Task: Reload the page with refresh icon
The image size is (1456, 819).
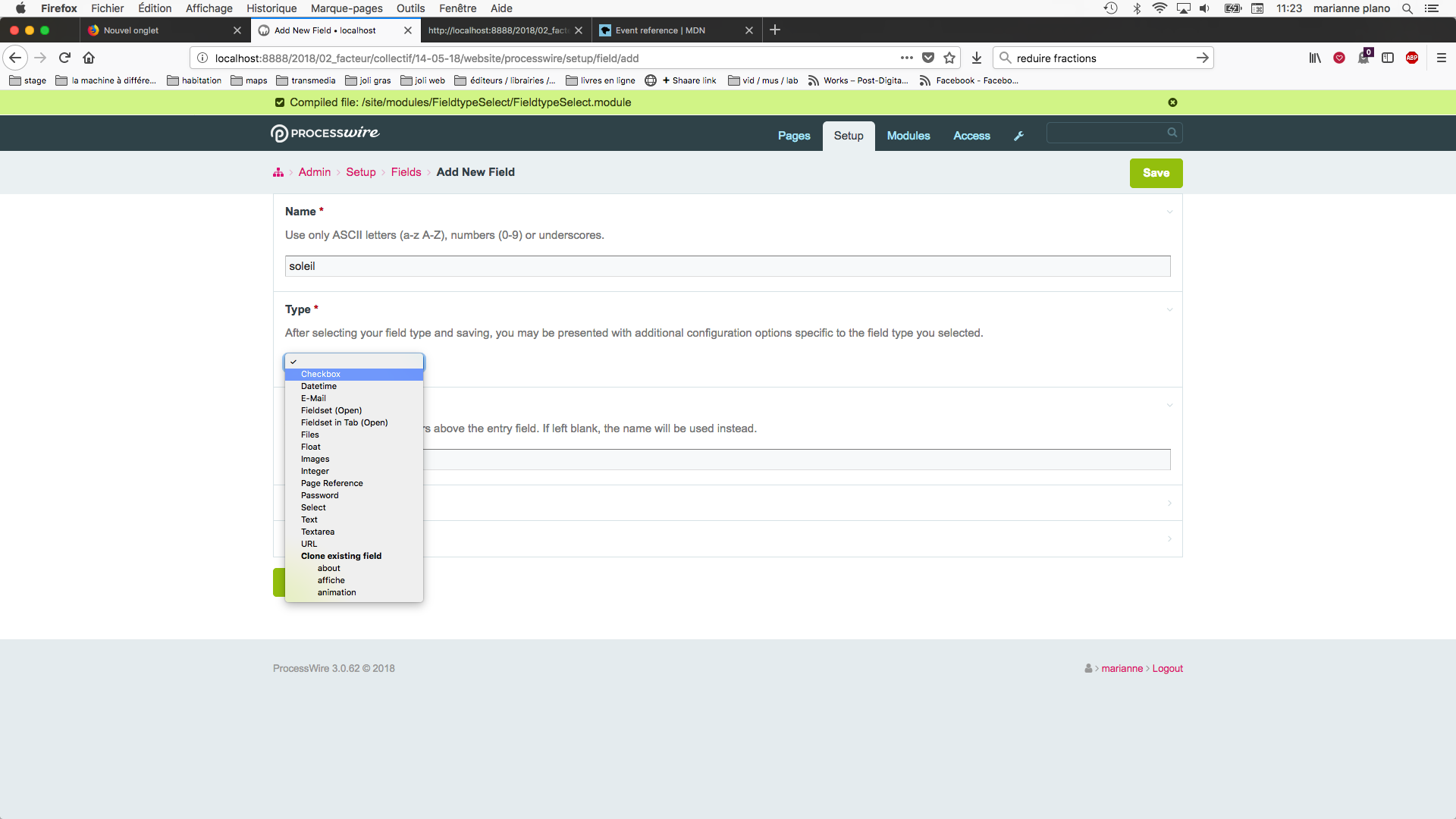Action: click(65, 58)
